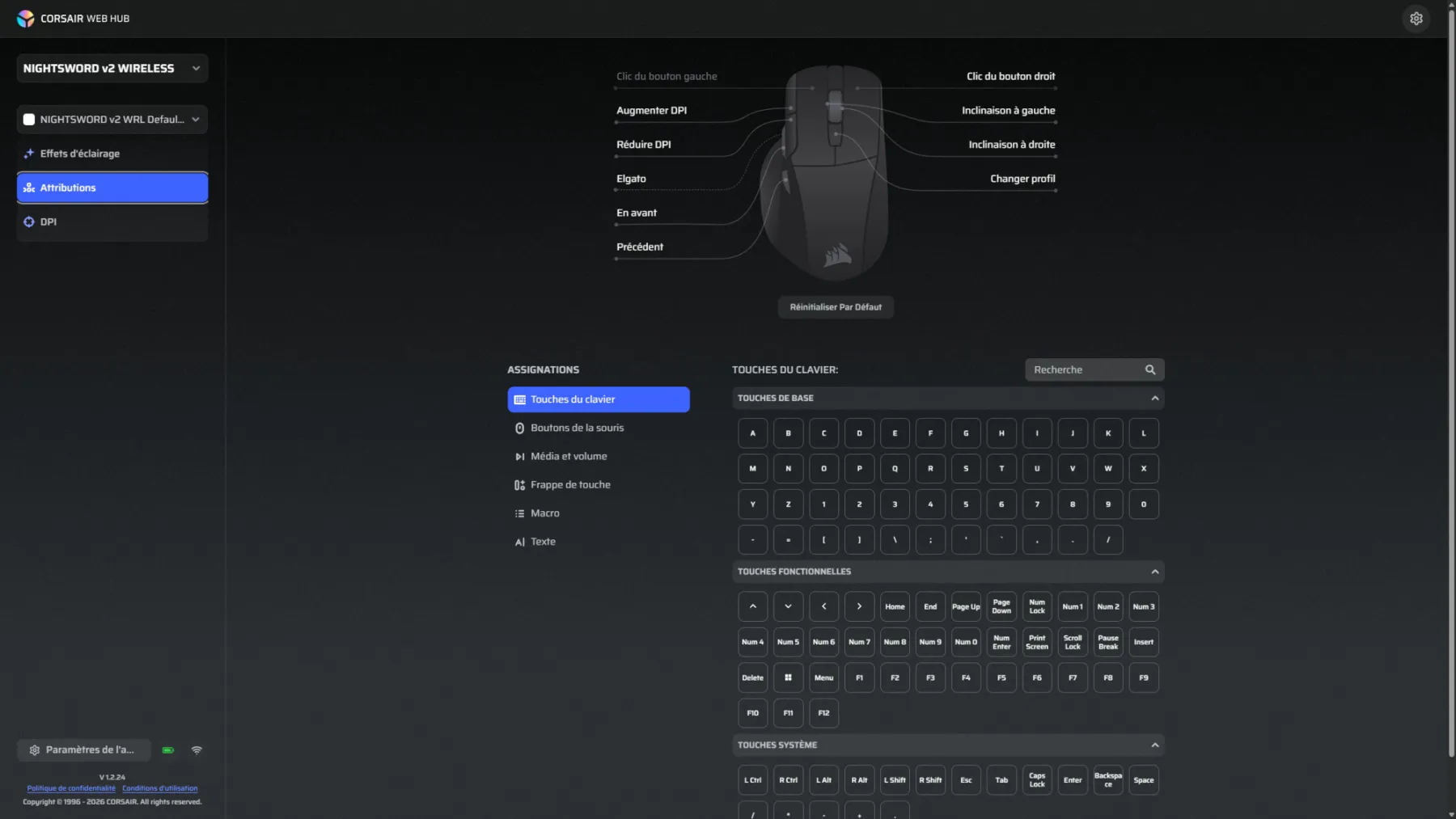Select the left arrow key

pyautogui.click(x=823, y=606)
